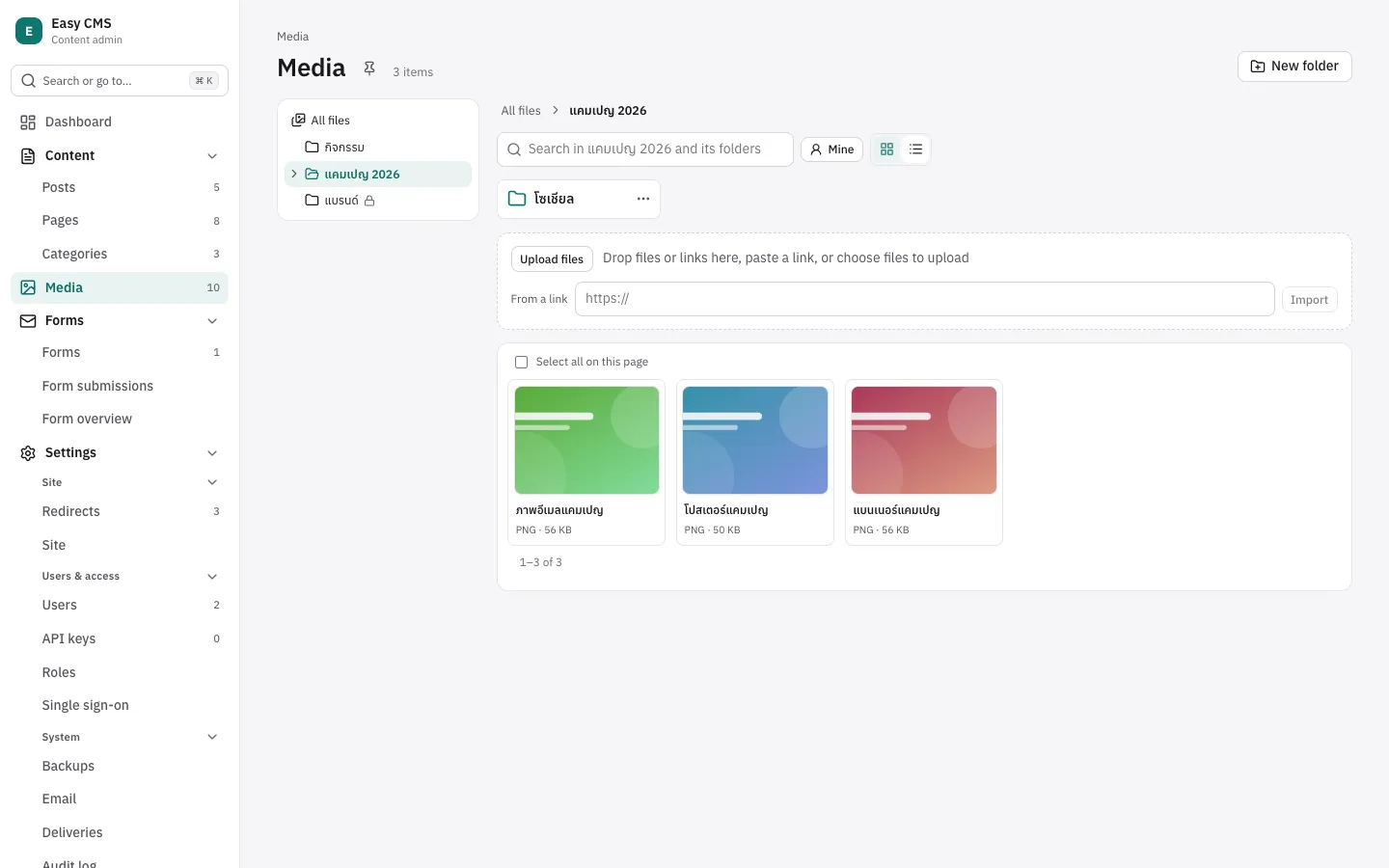The width and height of the screenshot is (1389, 868).
Task: Click the New folder button
Action: [x=1294, y=67]
